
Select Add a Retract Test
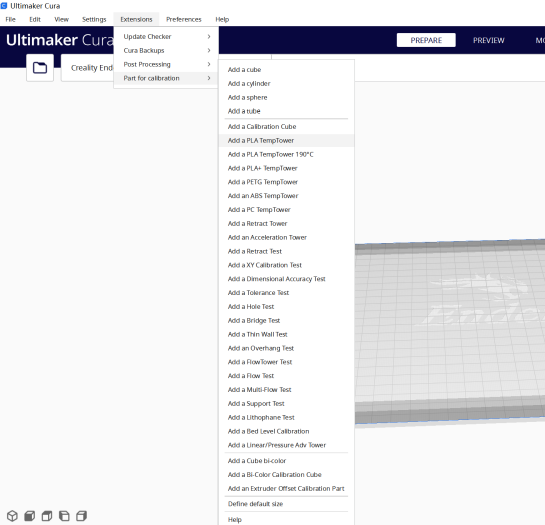click(x=286, y=251)
